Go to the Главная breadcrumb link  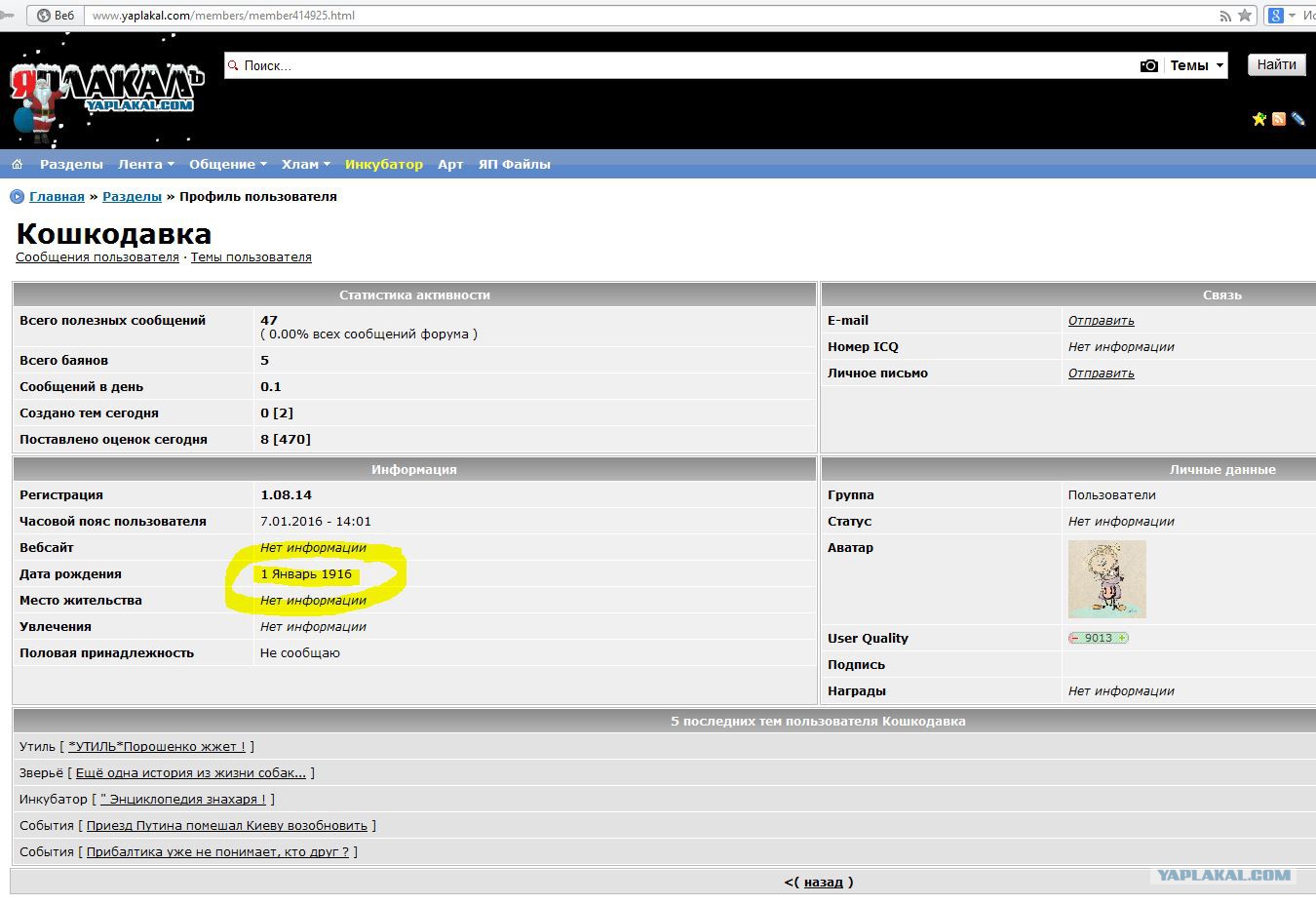[x=57, y=196]
